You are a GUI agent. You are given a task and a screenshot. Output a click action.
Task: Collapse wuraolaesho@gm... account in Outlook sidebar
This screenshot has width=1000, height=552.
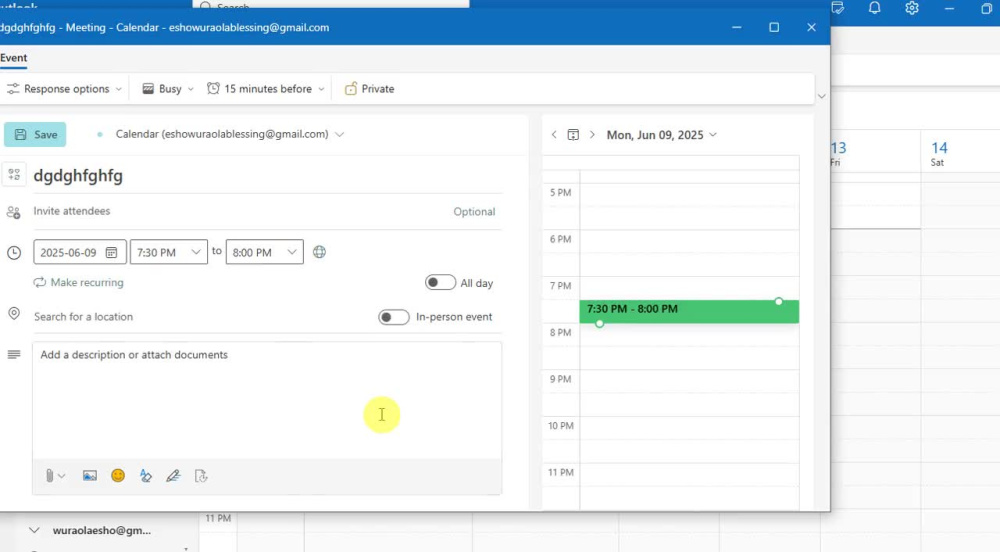[x=34, y=530]
